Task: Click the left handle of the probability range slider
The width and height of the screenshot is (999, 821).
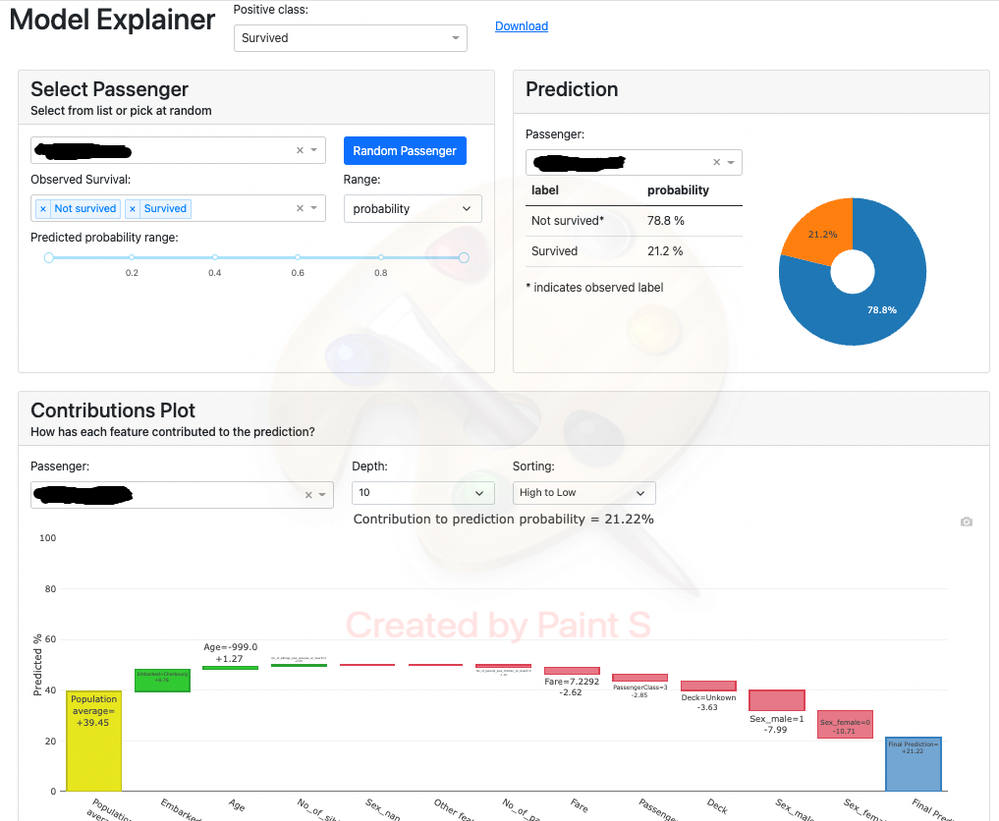Action: (x=48, y=258)
